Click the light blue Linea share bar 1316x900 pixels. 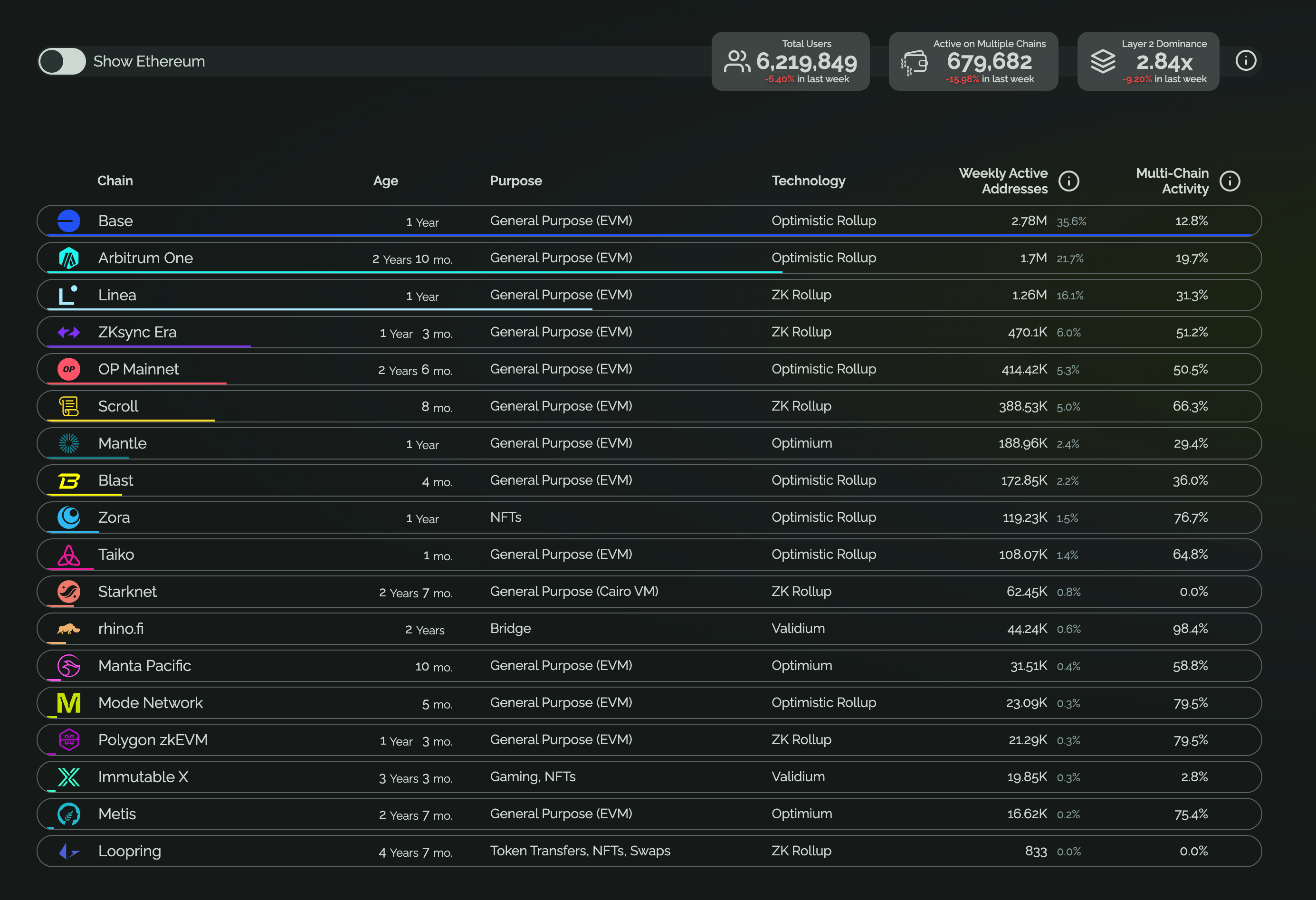[x=319, y=309]
